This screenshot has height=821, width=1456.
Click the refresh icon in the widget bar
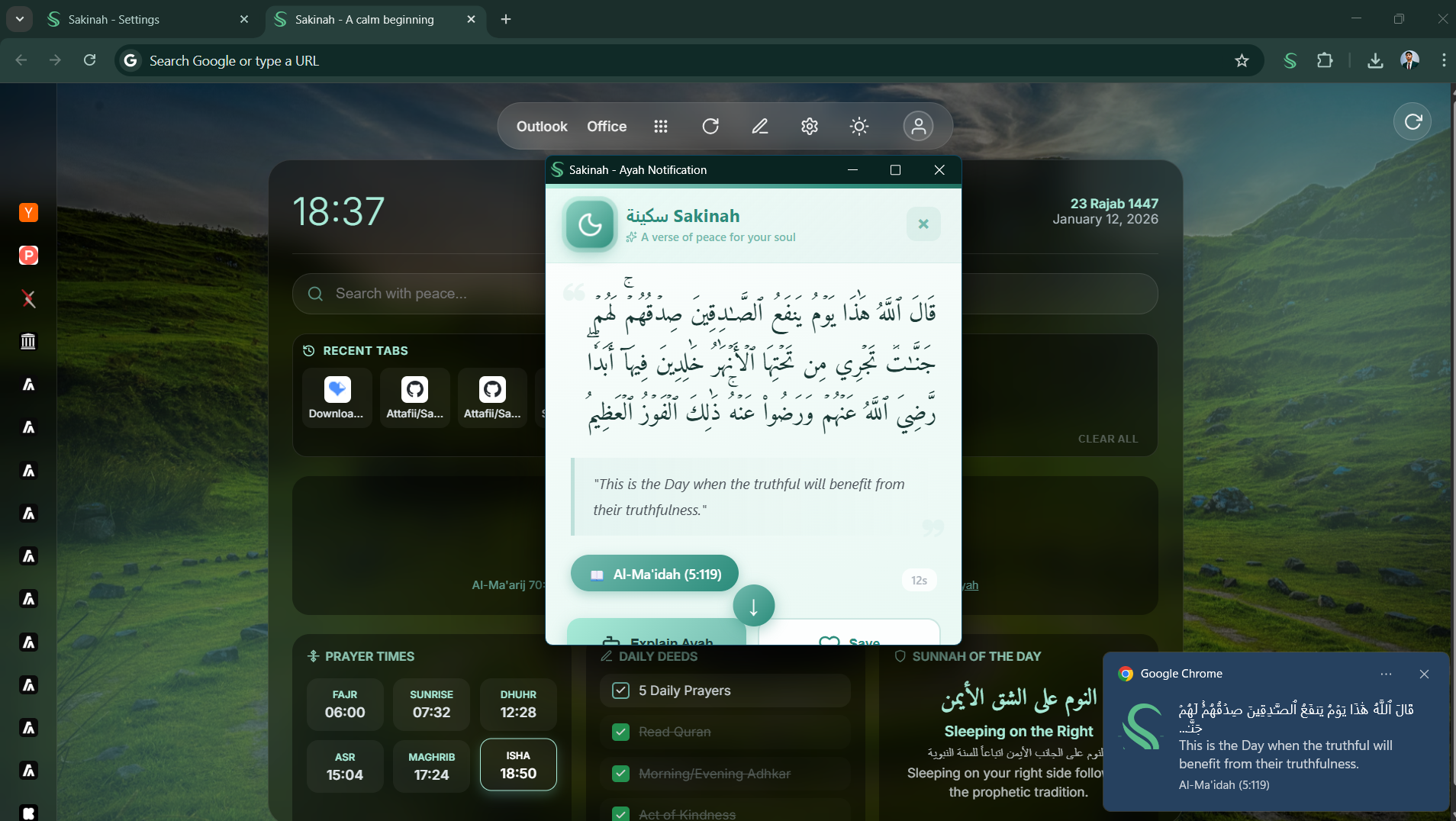[710, 126]
